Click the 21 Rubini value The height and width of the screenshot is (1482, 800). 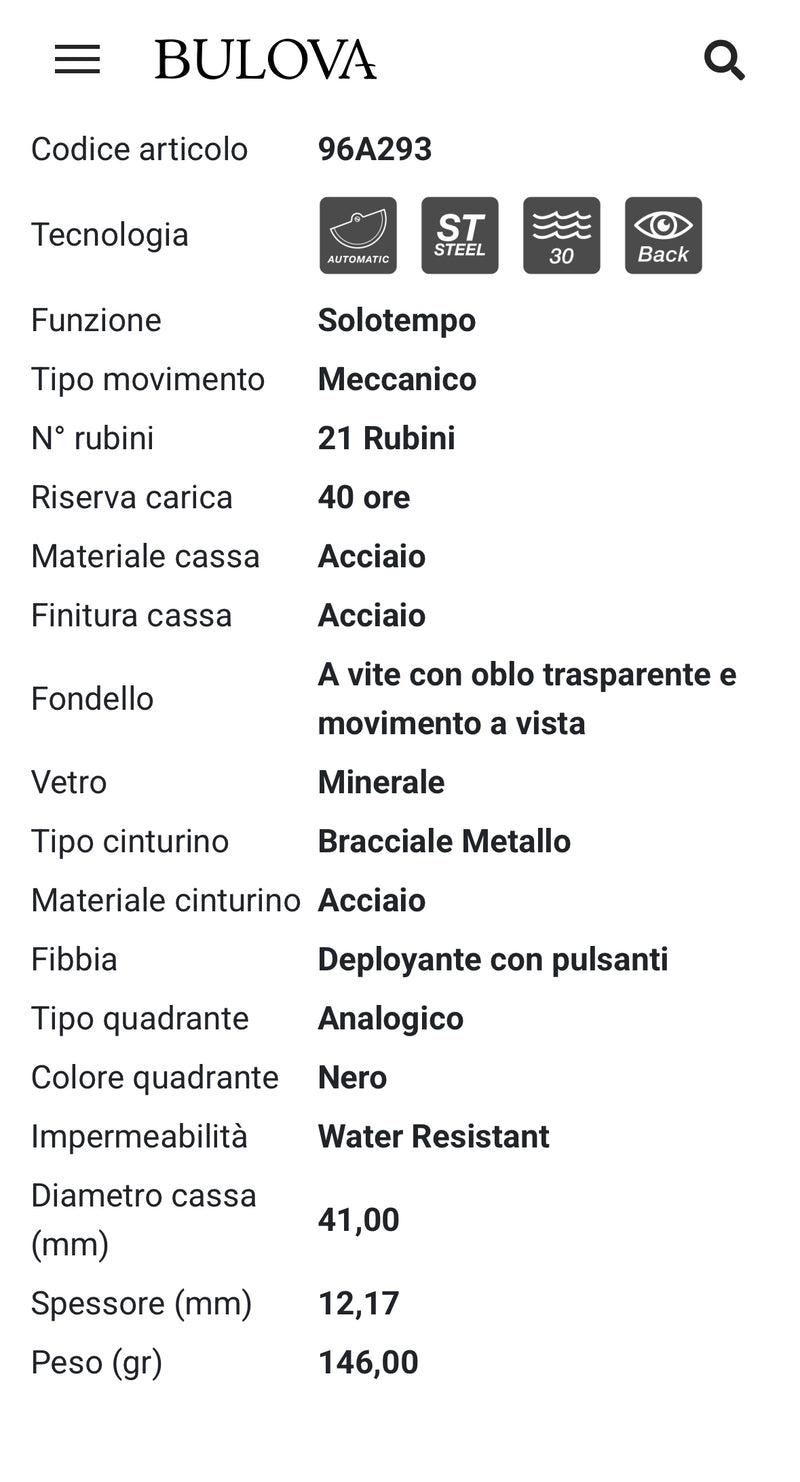point(387,438)
